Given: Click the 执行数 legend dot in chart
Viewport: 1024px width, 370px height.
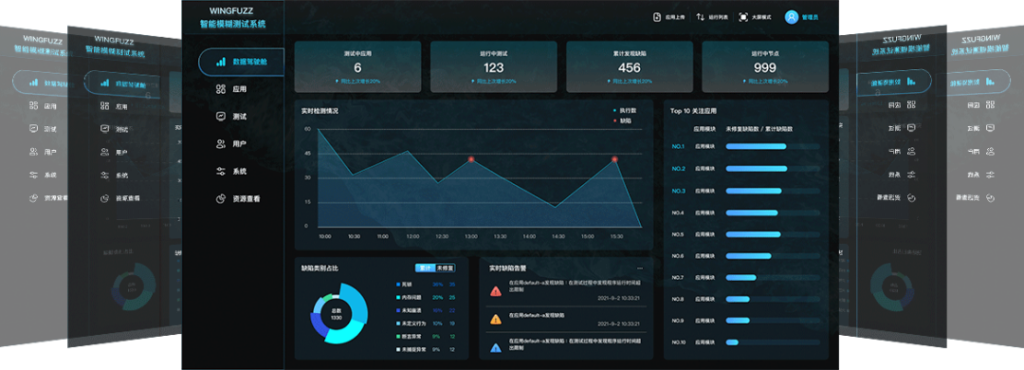Looking at the screenshot, I should pos(615,111).
